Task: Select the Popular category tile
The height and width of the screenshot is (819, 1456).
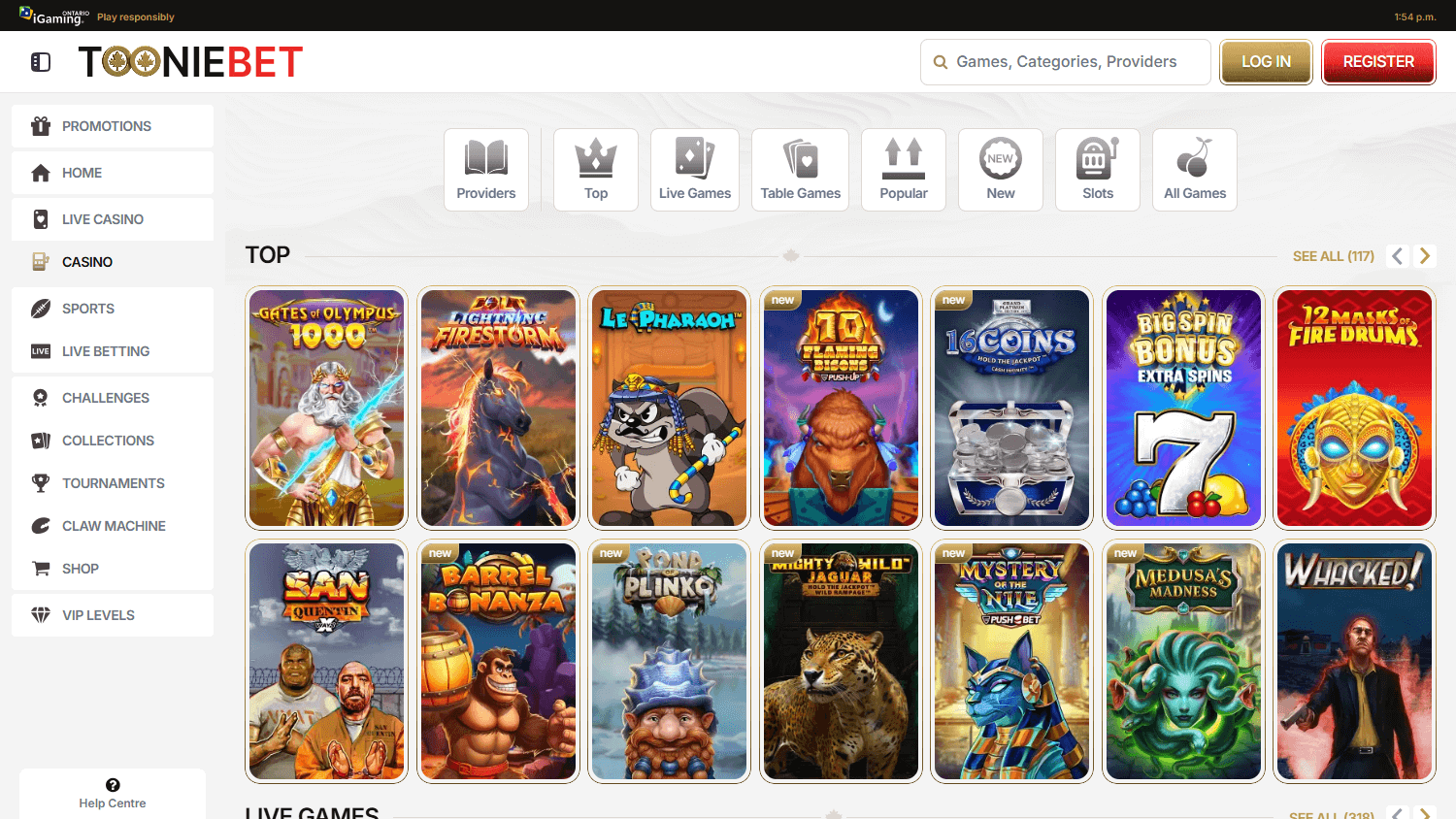Action: tap(904, 170)
